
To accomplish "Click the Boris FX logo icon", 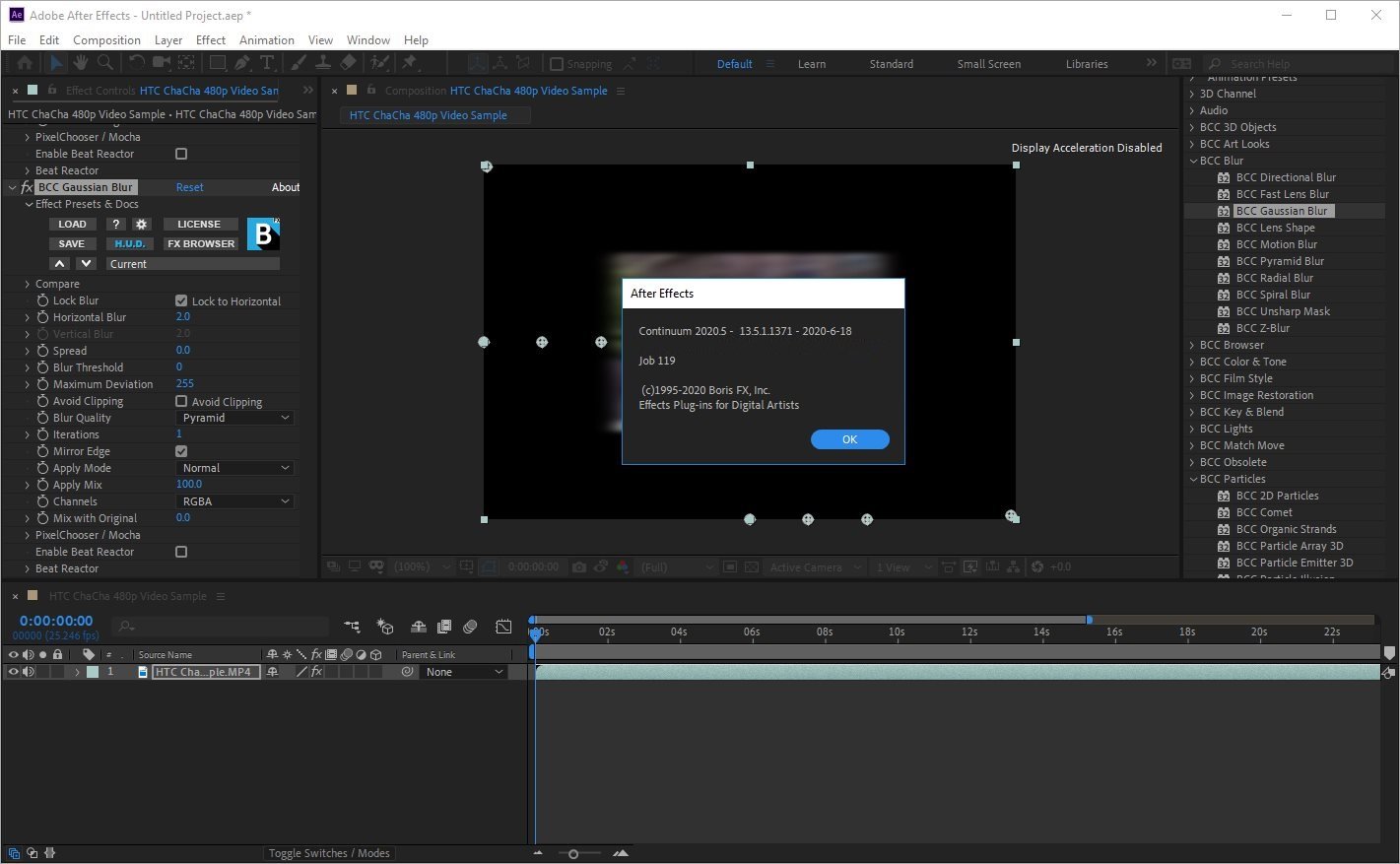I will [263, 233].
